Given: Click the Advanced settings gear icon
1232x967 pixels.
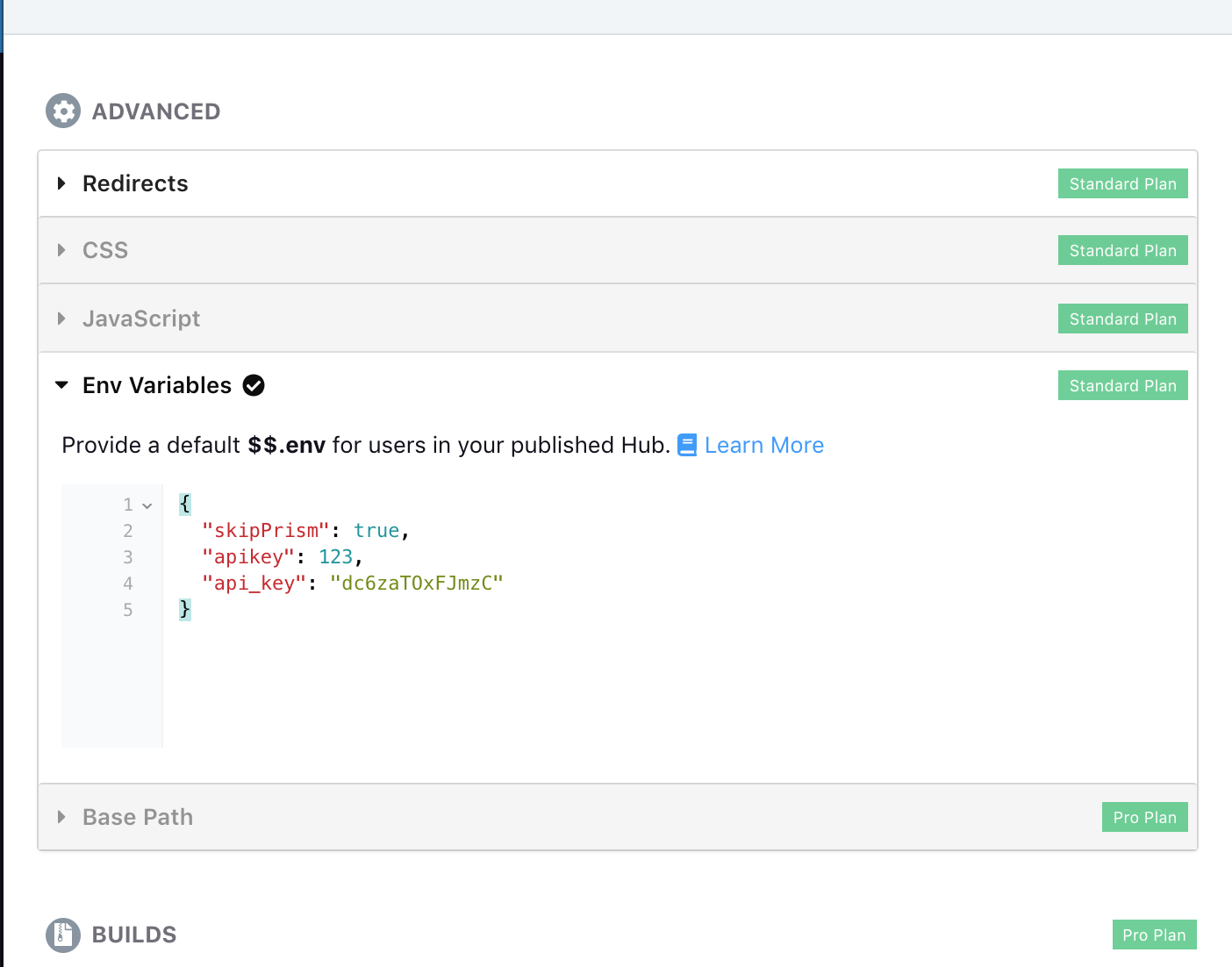Looking at the screenshot, I should [x=62, y=111].
